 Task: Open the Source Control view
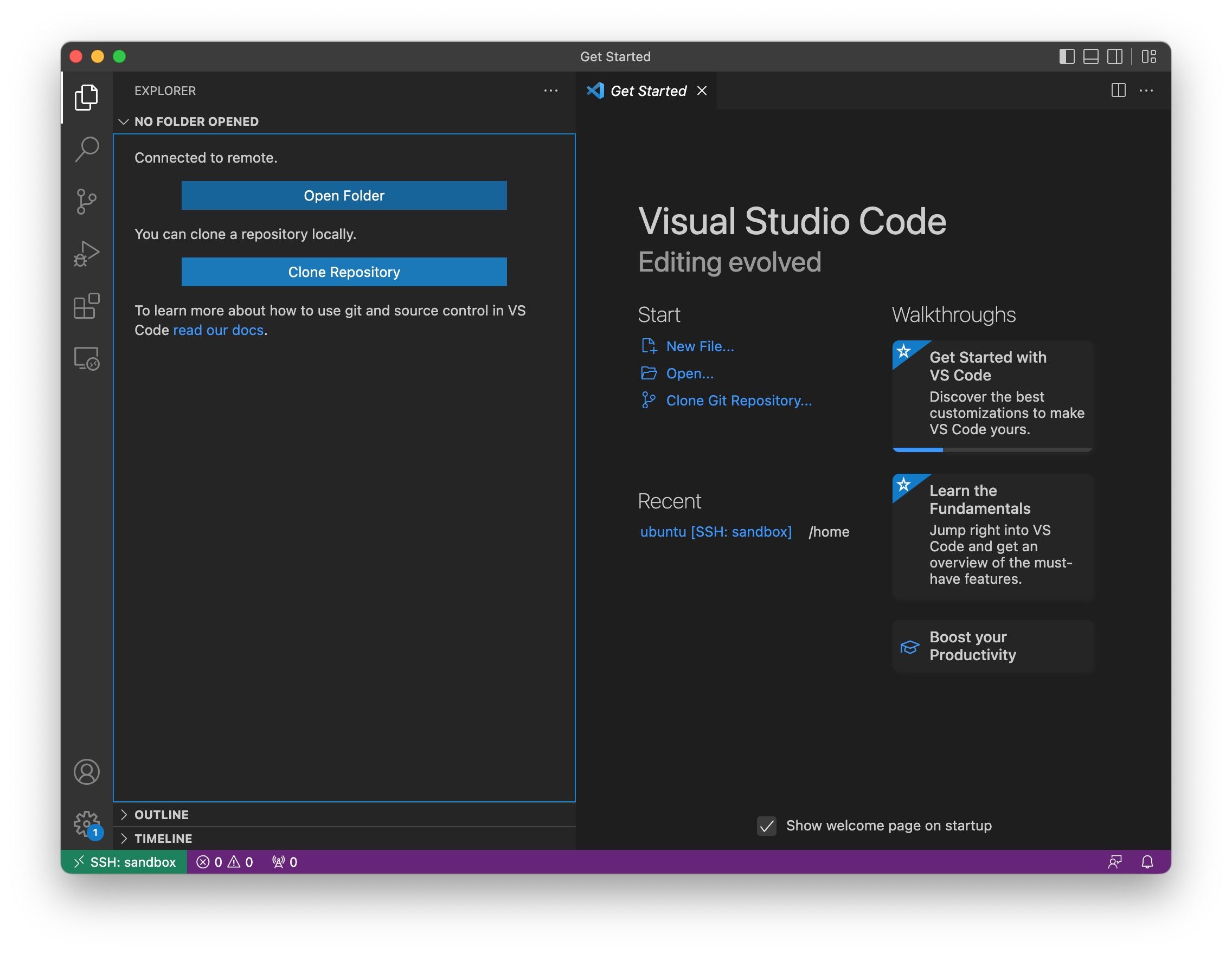tap(86, 201)
